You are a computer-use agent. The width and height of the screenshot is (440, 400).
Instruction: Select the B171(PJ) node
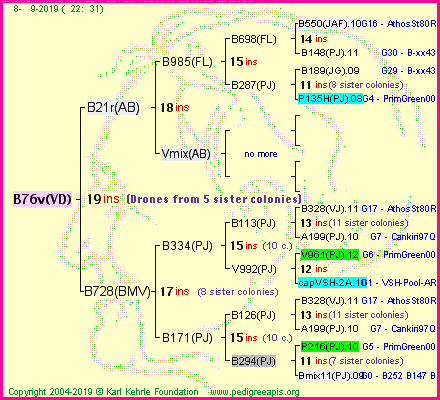(187, 338)
